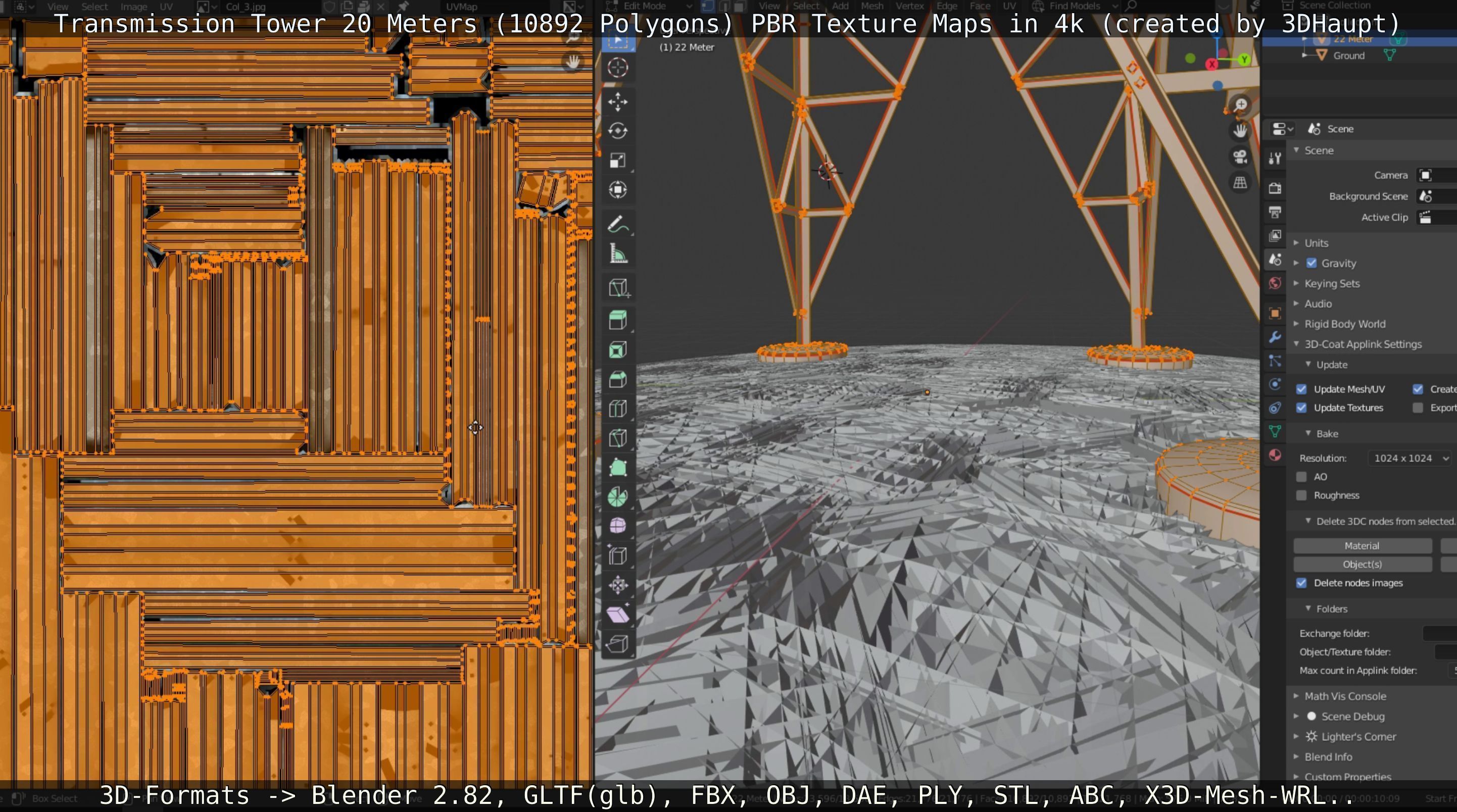Select the 3D Cursor tool
Screen dimensions: 1457x812
618,68
